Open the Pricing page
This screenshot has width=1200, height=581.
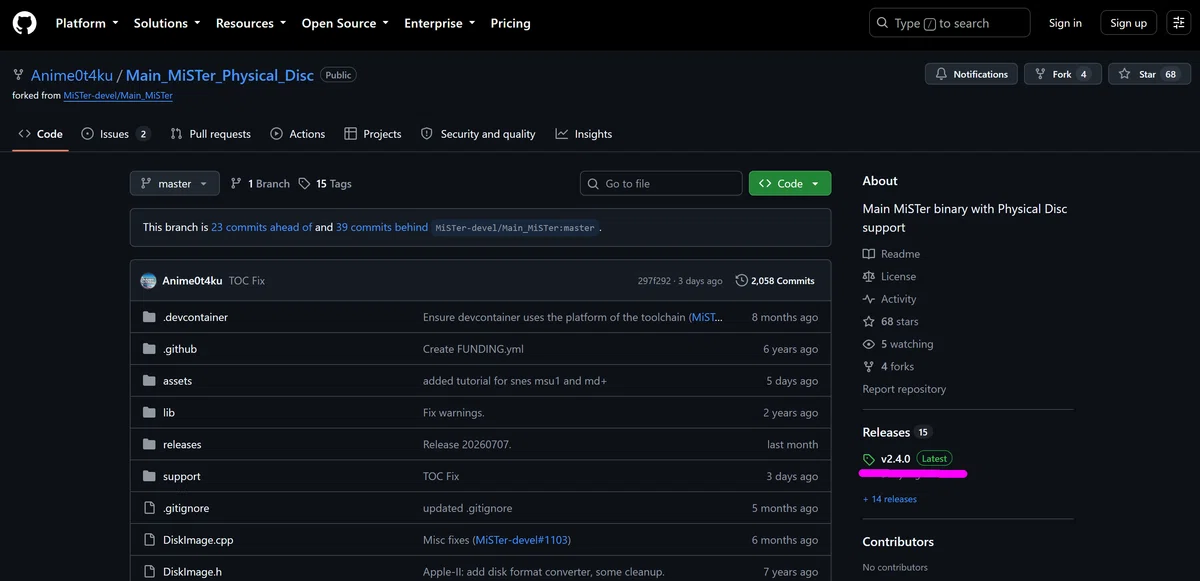pyautogui.click(x=510, y=23)
